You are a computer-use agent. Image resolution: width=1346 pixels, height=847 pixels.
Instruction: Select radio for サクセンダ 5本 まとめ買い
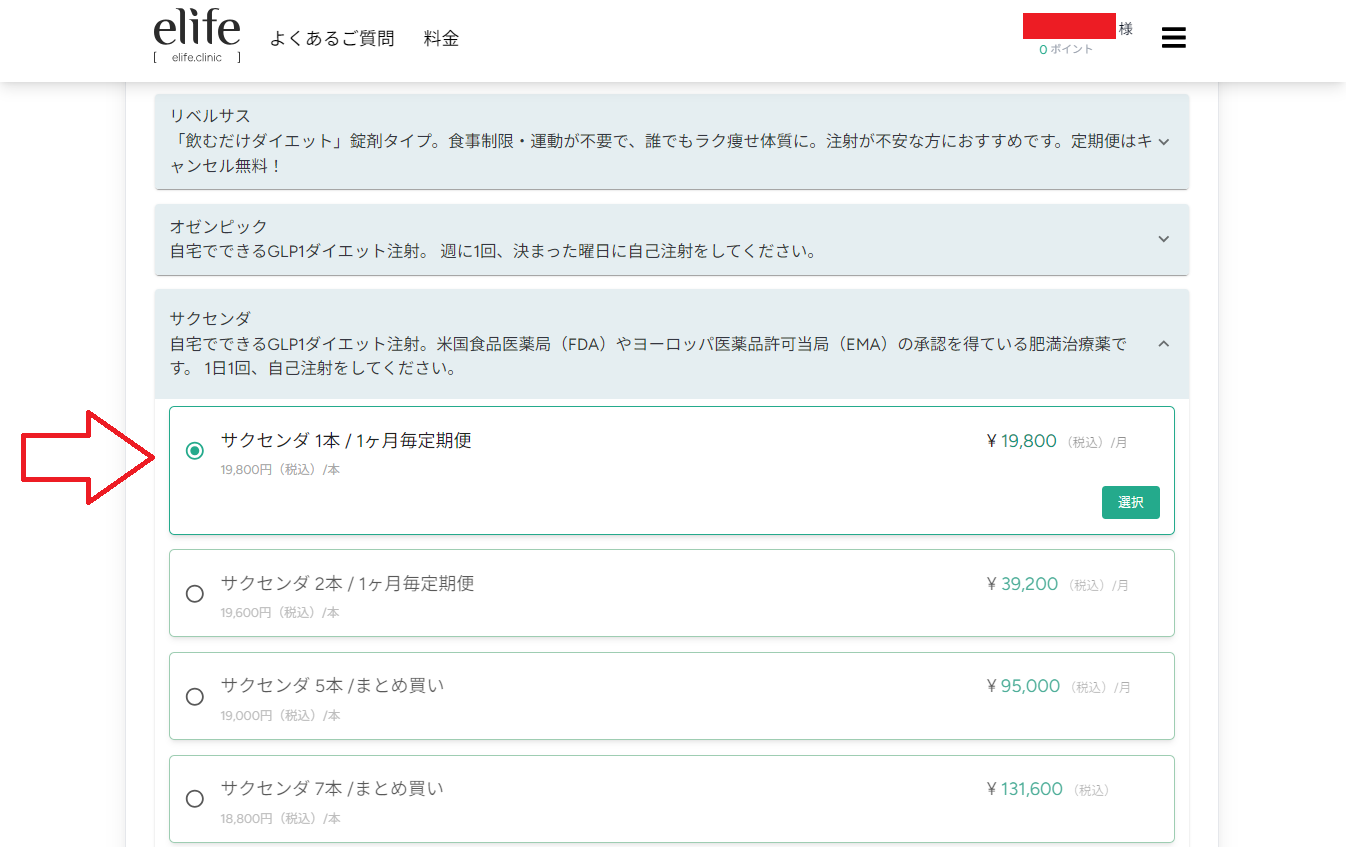tap(195, 697)
